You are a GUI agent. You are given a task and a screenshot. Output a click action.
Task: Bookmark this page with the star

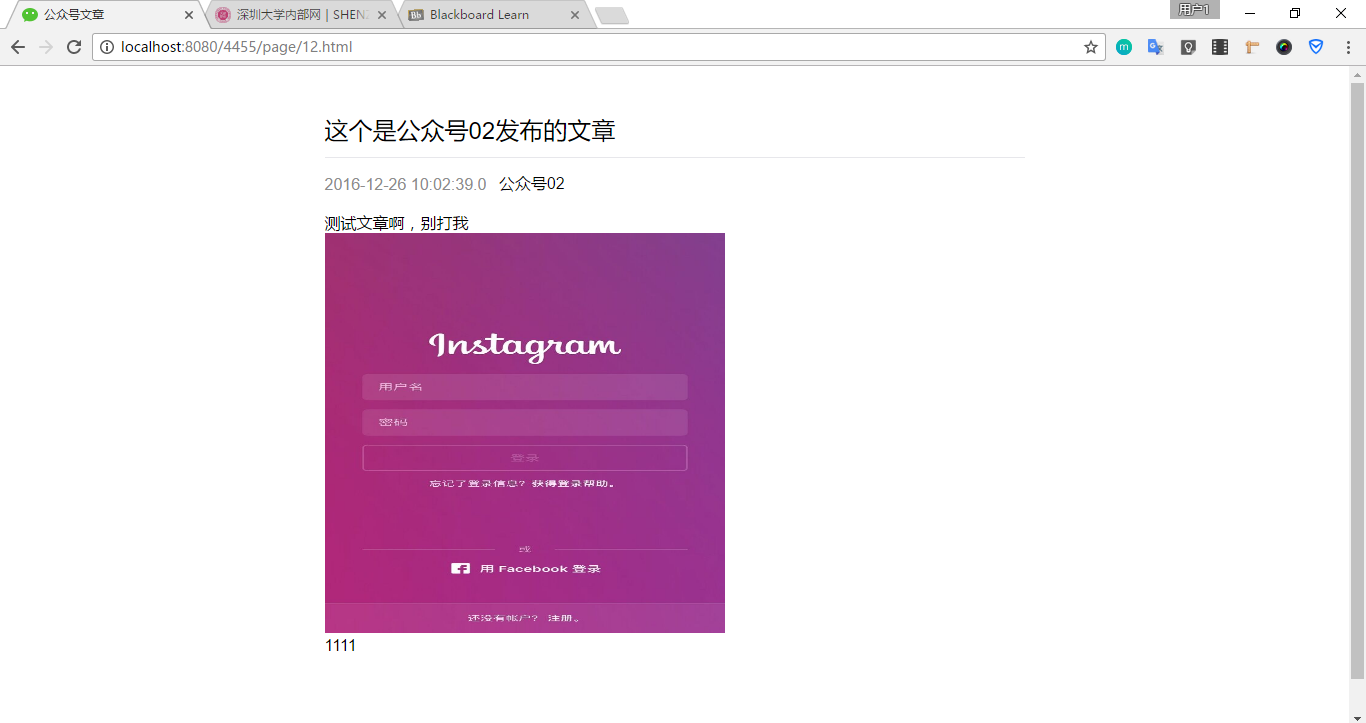point(1091,47)
